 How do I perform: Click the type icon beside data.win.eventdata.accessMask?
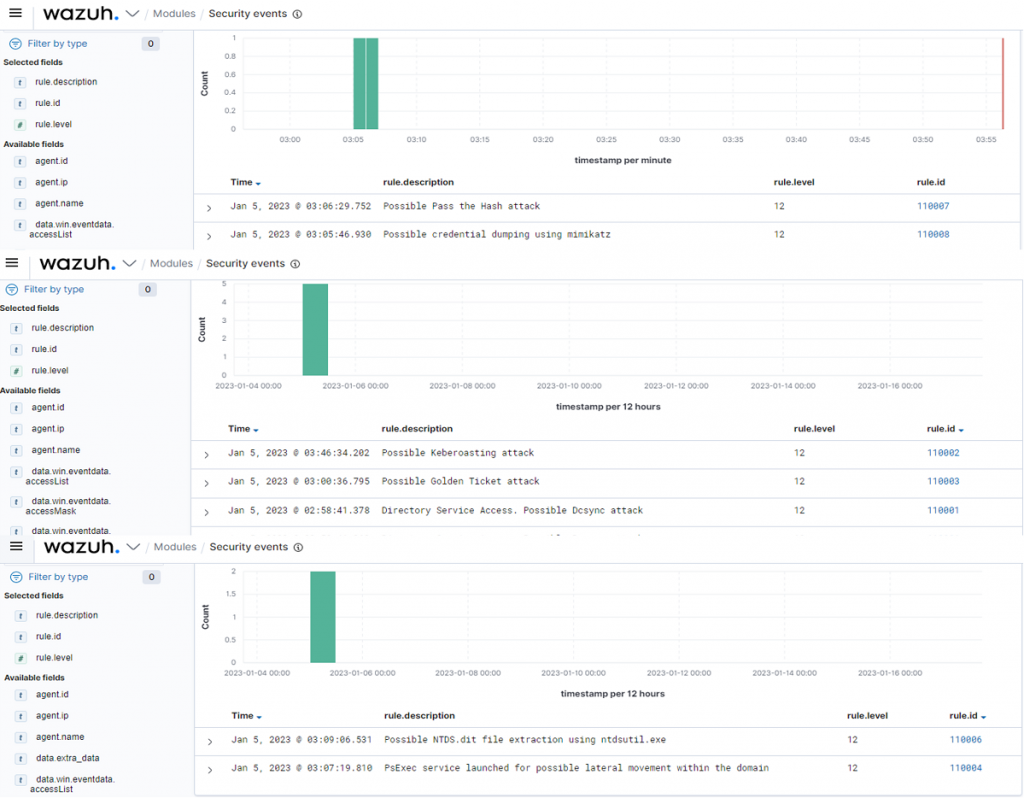click(16, 502)
